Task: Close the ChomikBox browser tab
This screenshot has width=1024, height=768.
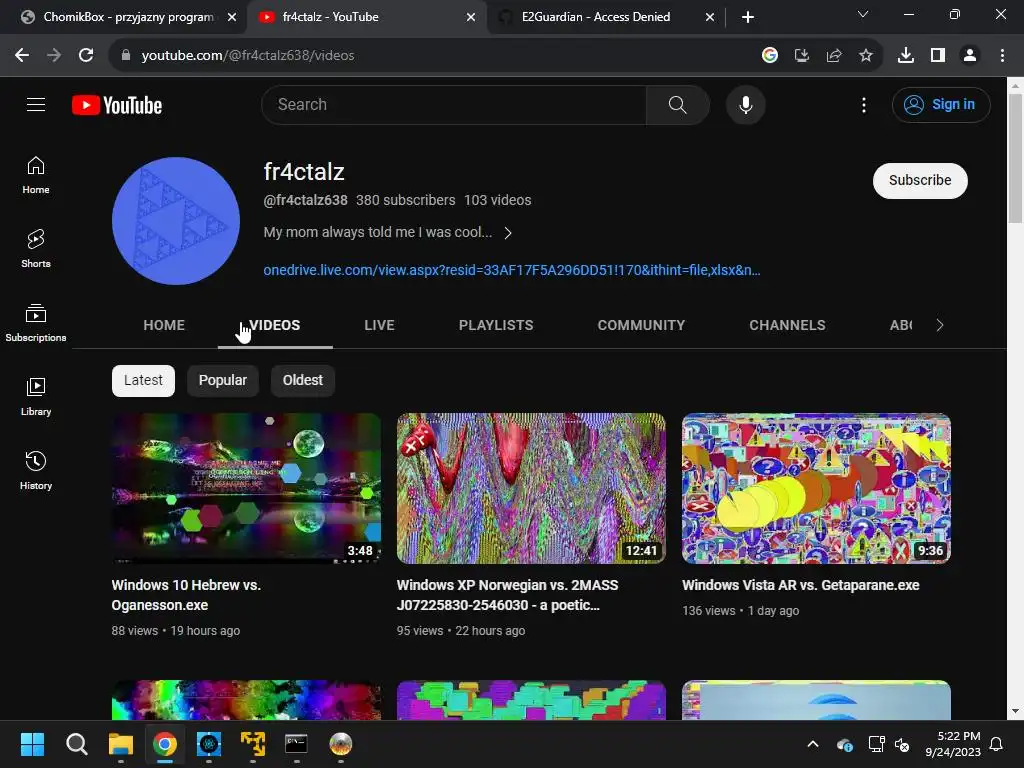Action: [232, 18]
